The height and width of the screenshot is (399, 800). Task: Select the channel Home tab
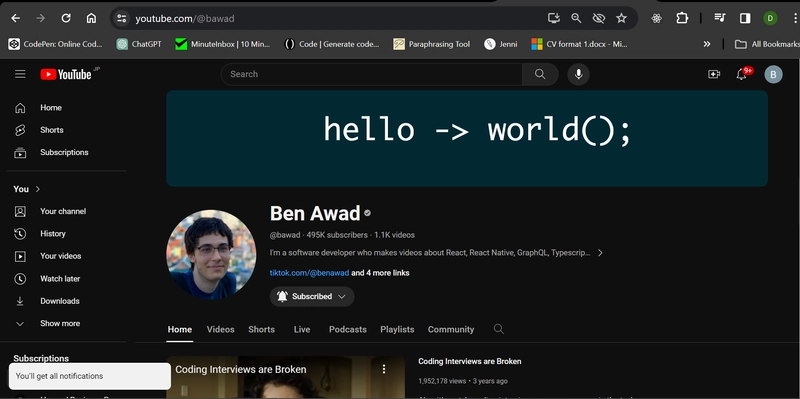click(180, 330)
